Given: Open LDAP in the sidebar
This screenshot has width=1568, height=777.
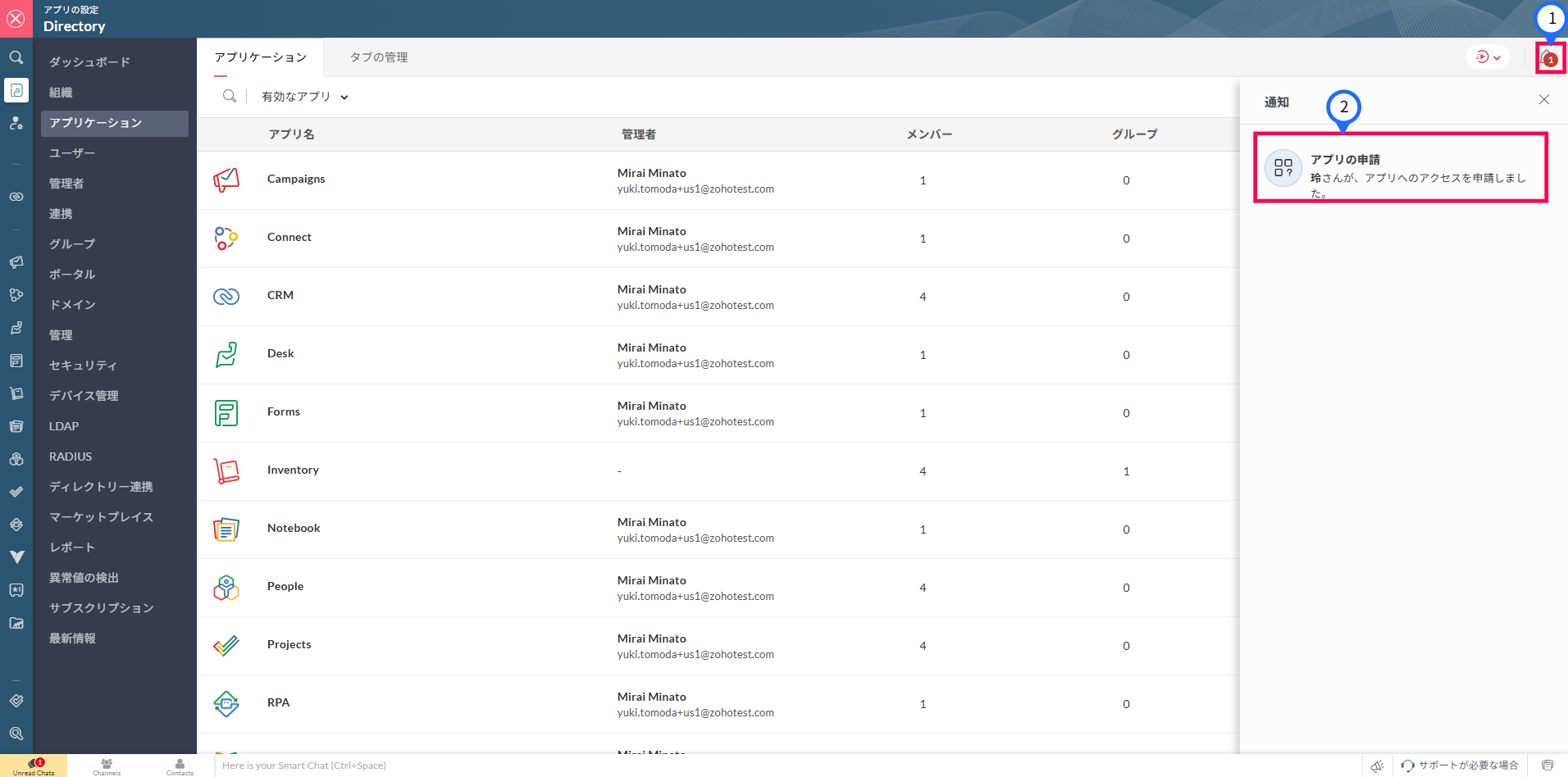Looking at the screenshot, I should (x=115, y=426).
